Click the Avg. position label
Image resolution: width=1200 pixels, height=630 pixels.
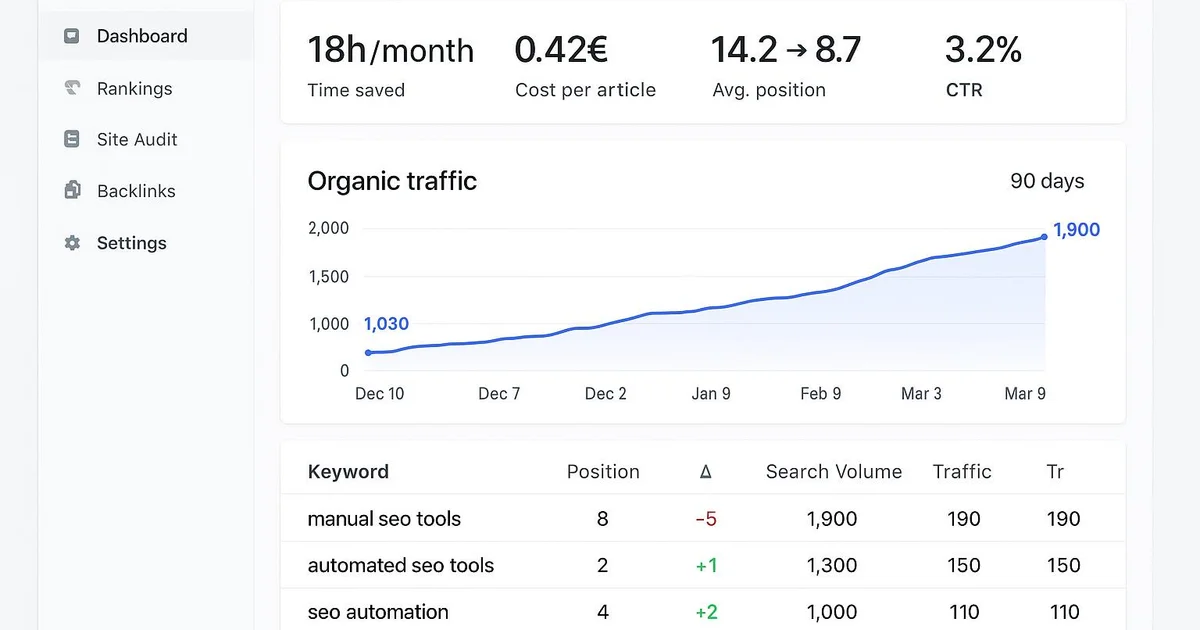click(769, 90)
